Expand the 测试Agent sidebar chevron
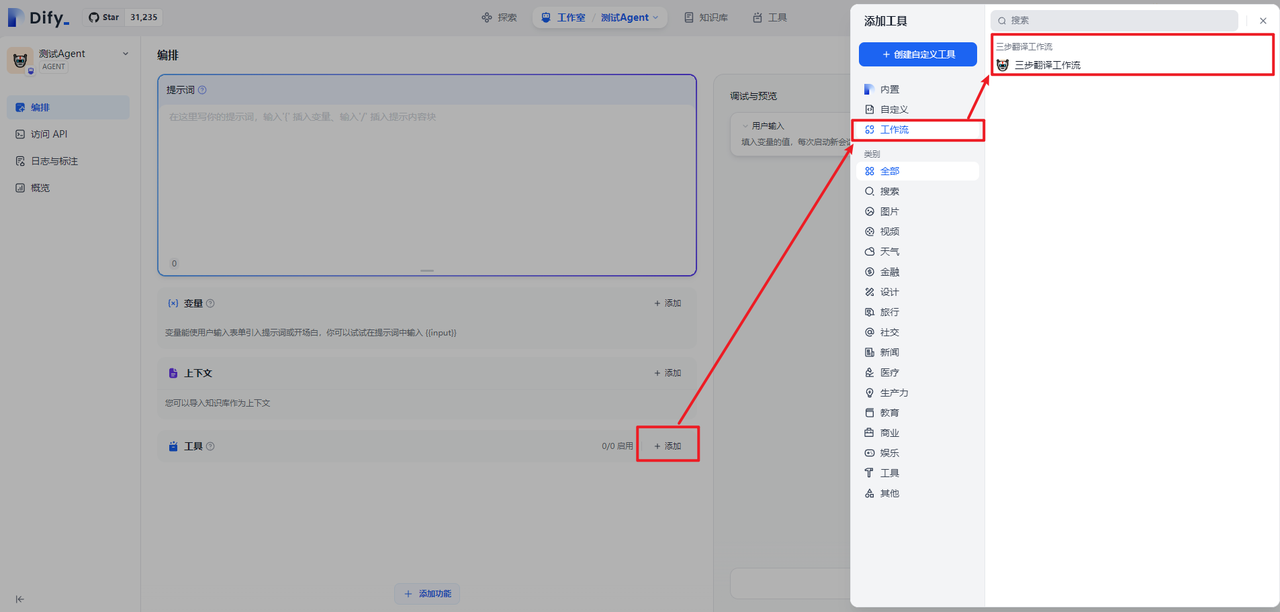 pos(125,54)
